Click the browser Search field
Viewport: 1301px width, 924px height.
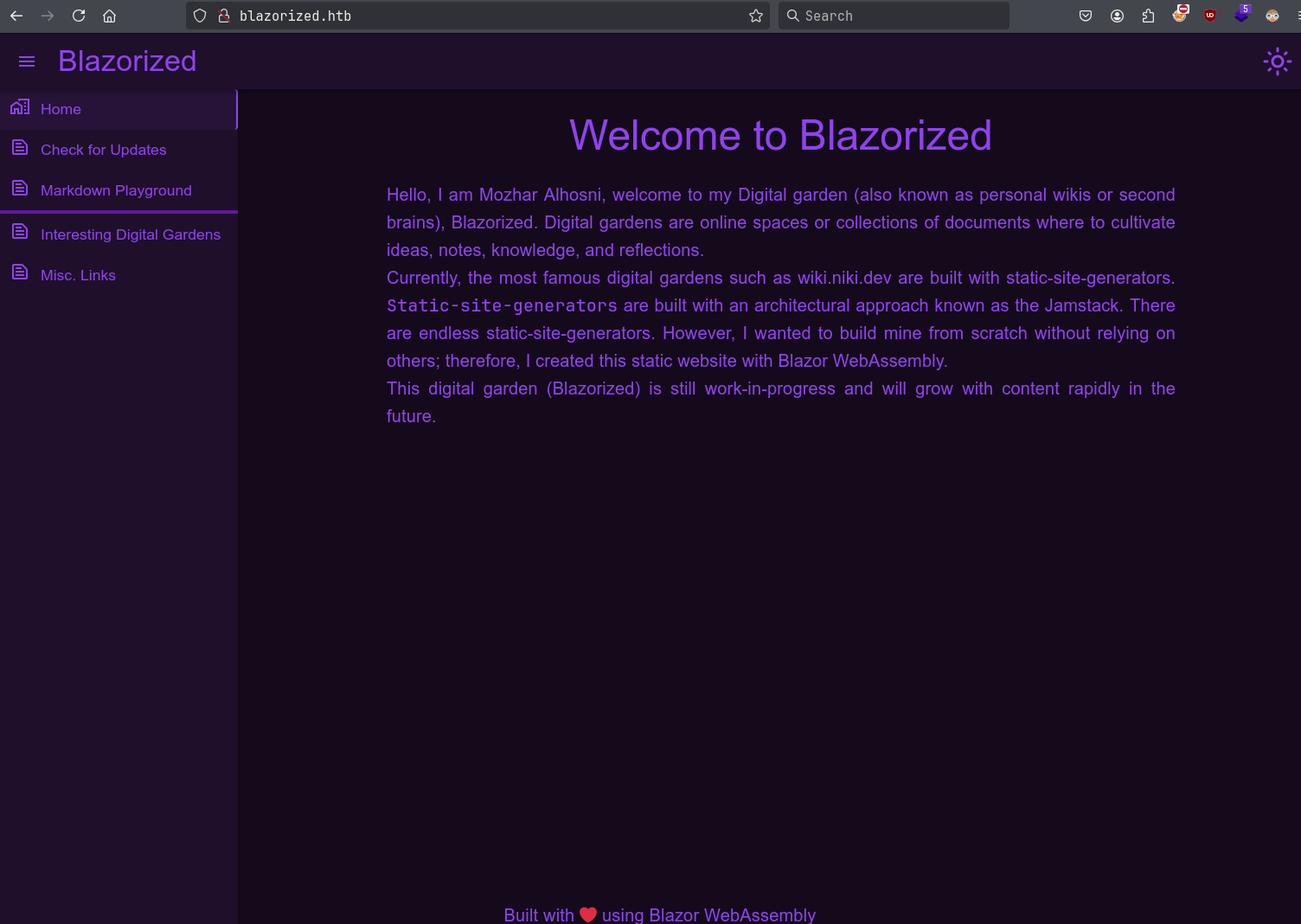pos(894,16)
